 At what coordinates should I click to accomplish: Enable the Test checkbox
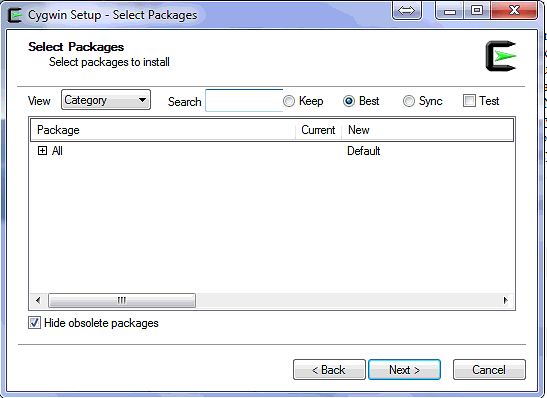469,101
